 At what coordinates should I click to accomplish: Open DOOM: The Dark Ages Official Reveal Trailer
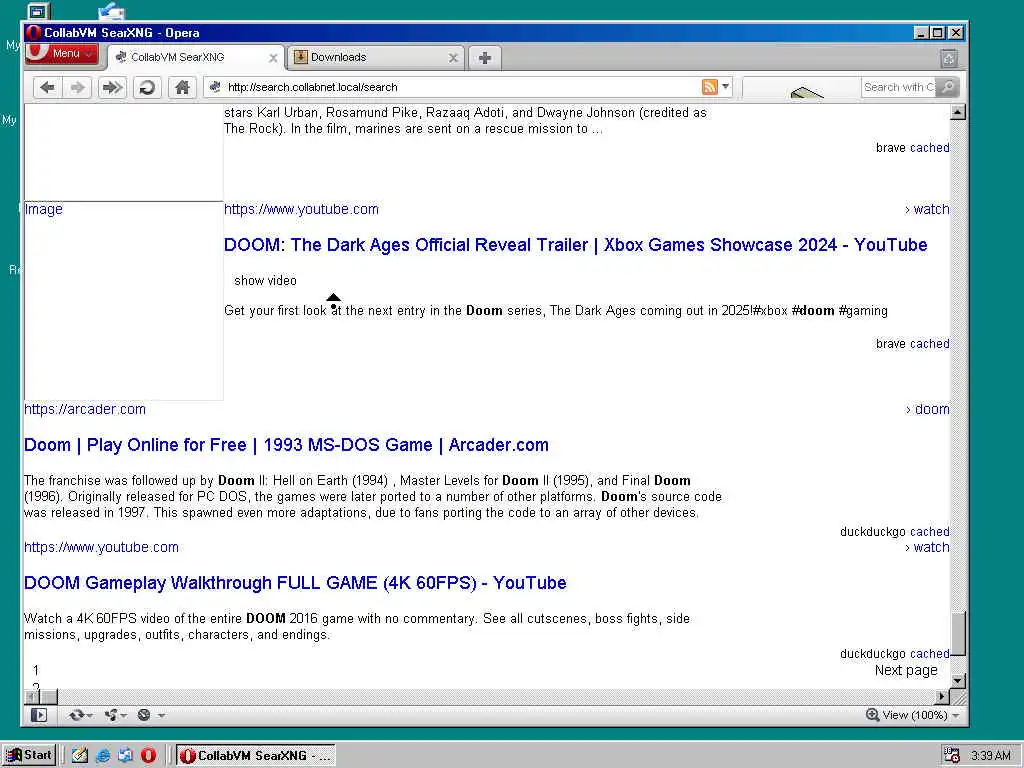click(x=575, y=245)
